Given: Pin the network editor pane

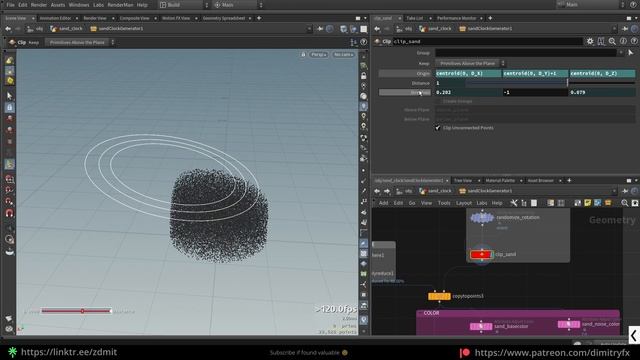Looking at the screenshot, I should pyautogui.click(x=625, y=191).
